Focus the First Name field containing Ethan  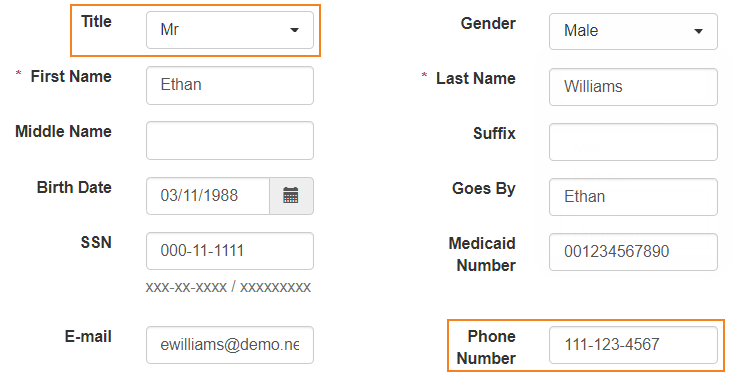tap(230, 85)
